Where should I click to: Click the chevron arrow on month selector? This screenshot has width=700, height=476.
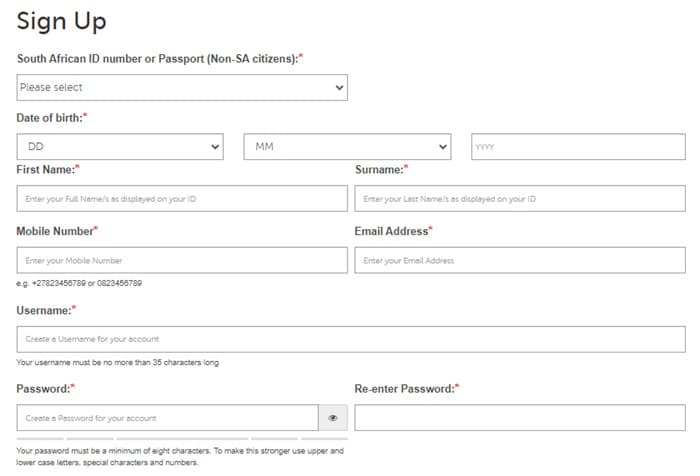pyautogui.click(x=443, y=146)
